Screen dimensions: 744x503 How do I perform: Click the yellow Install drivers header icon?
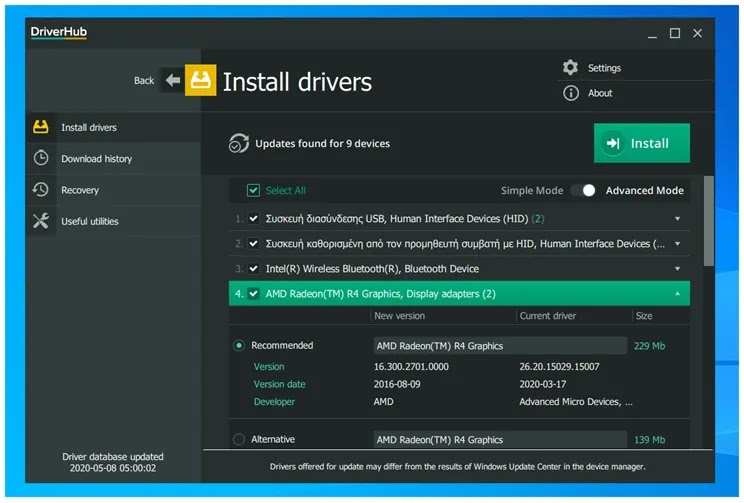point(200,80)
